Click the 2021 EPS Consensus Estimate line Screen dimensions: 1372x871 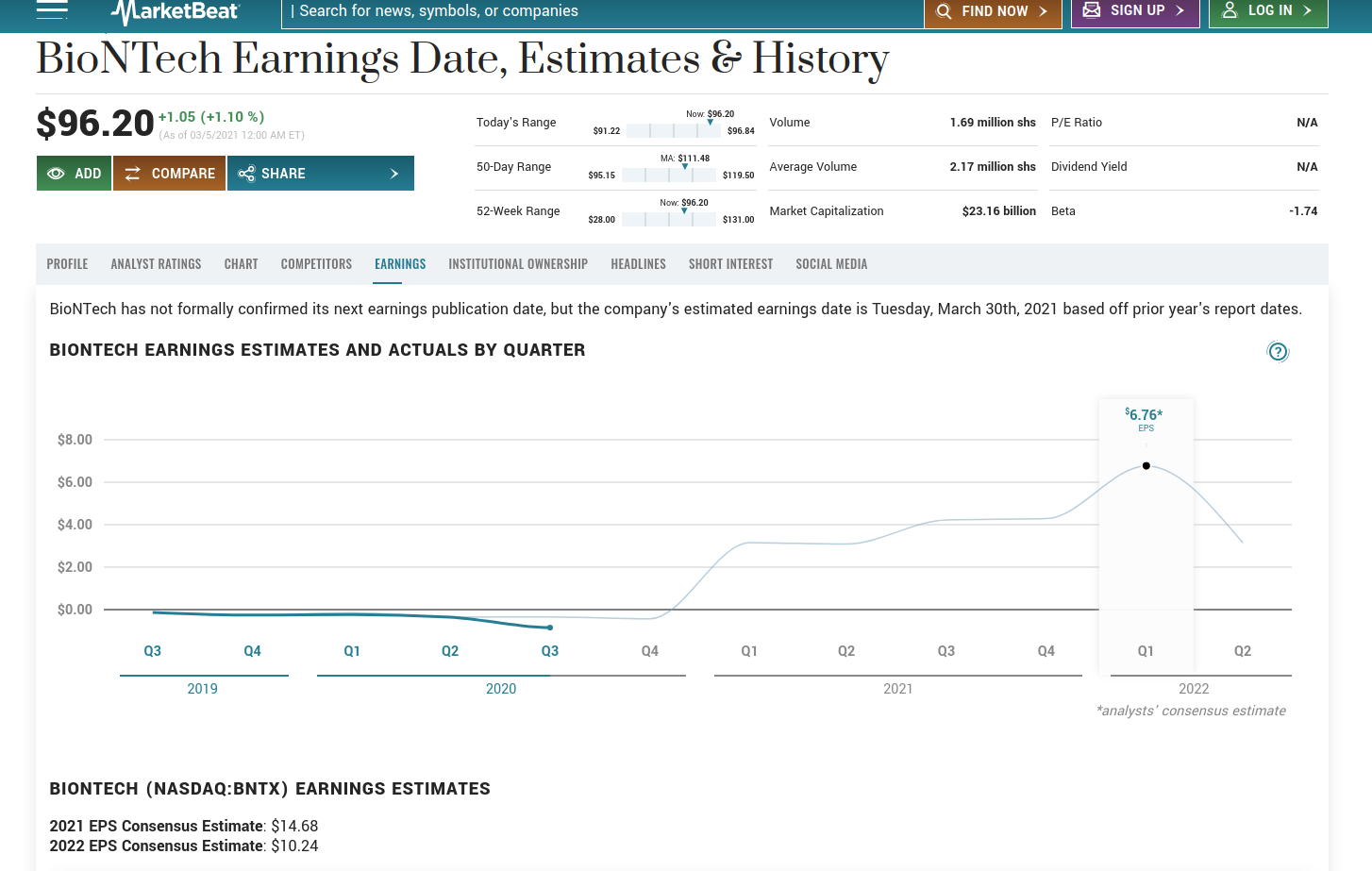tap(184, 826)
